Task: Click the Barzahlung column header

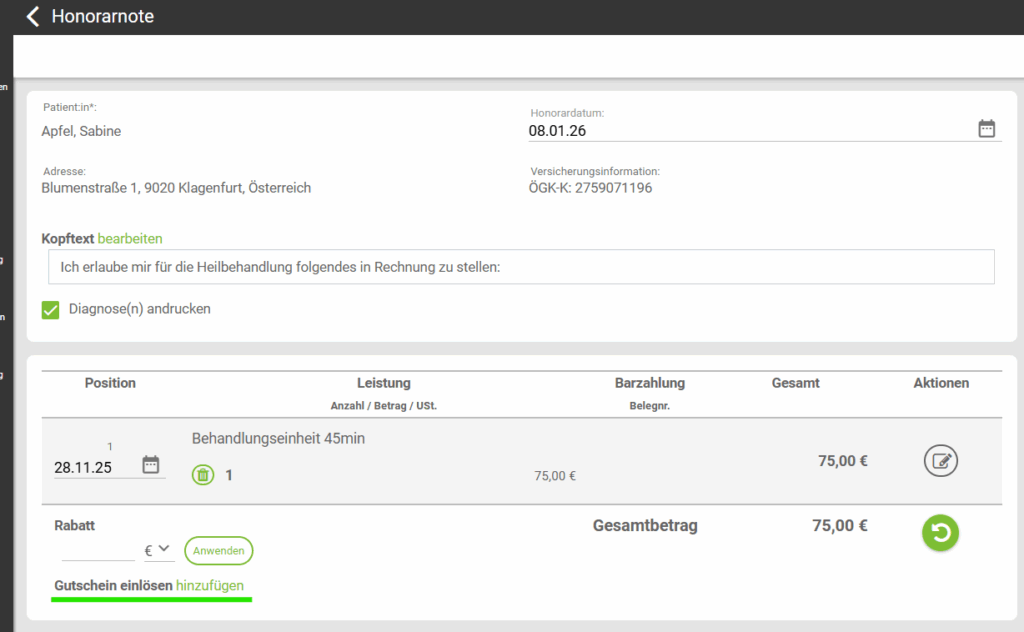Action: [649, 383]
